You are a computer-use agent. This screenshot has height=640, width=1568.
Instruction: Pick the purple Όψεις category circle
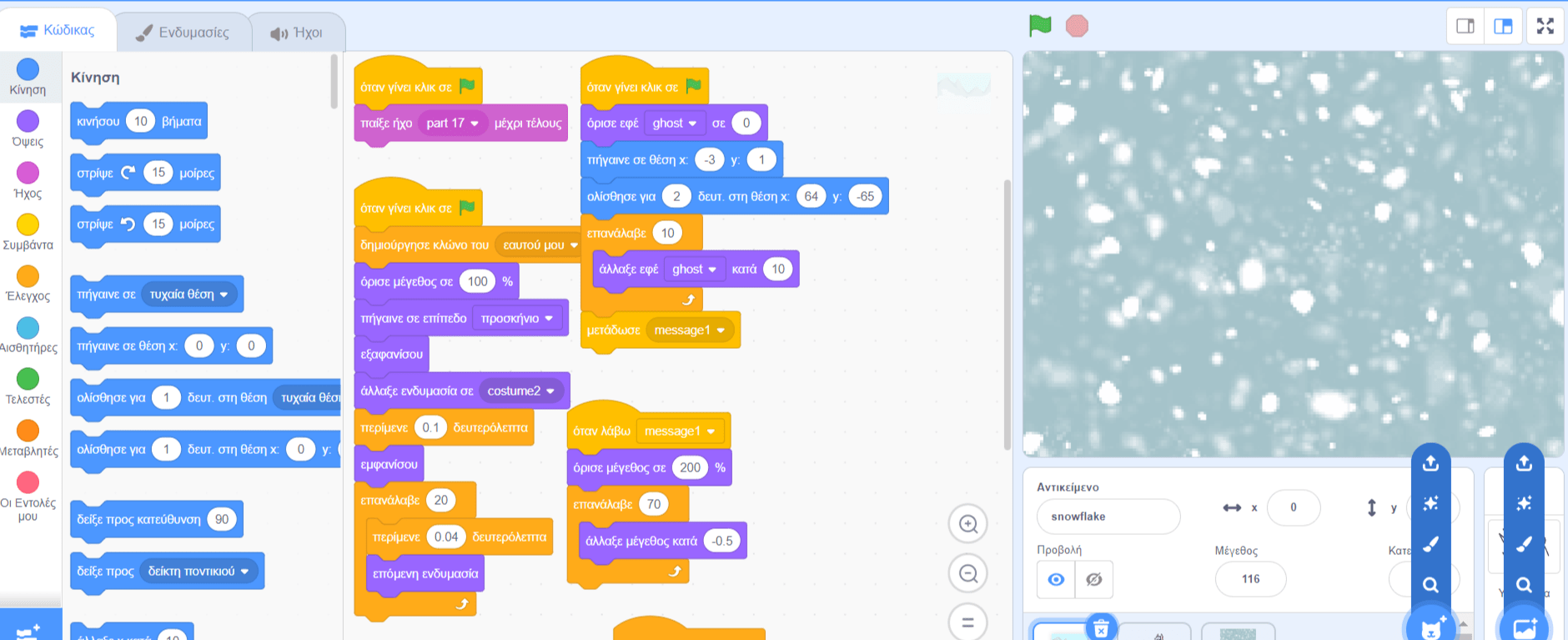[28, 129]
